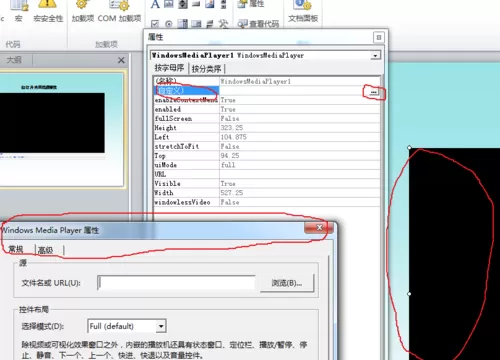Viewport: 500px width, 360px height.
Task: Click 查看代码 view code button
Action: 258,24
